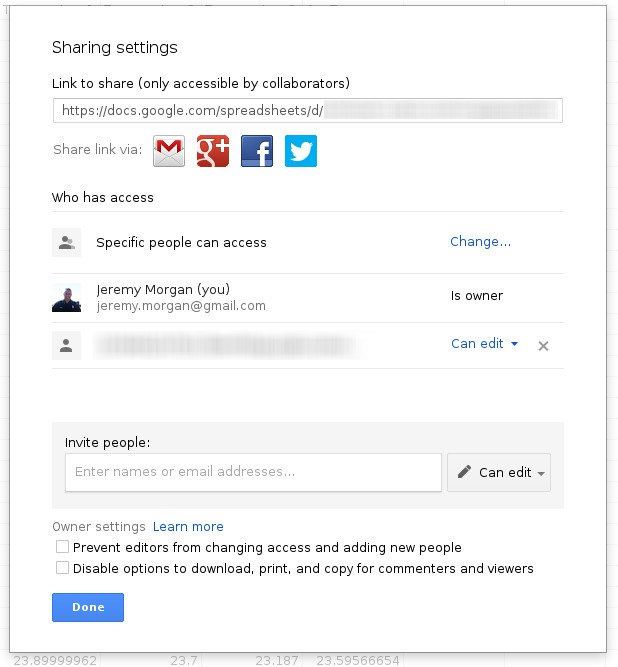
Task: Open the Learn more link
Action: tap(188, 527)
